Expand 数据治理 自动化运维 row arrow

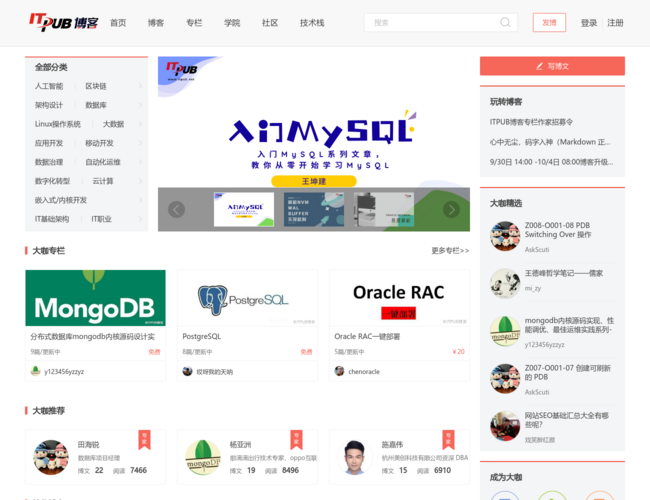click(x=140, y=162)
